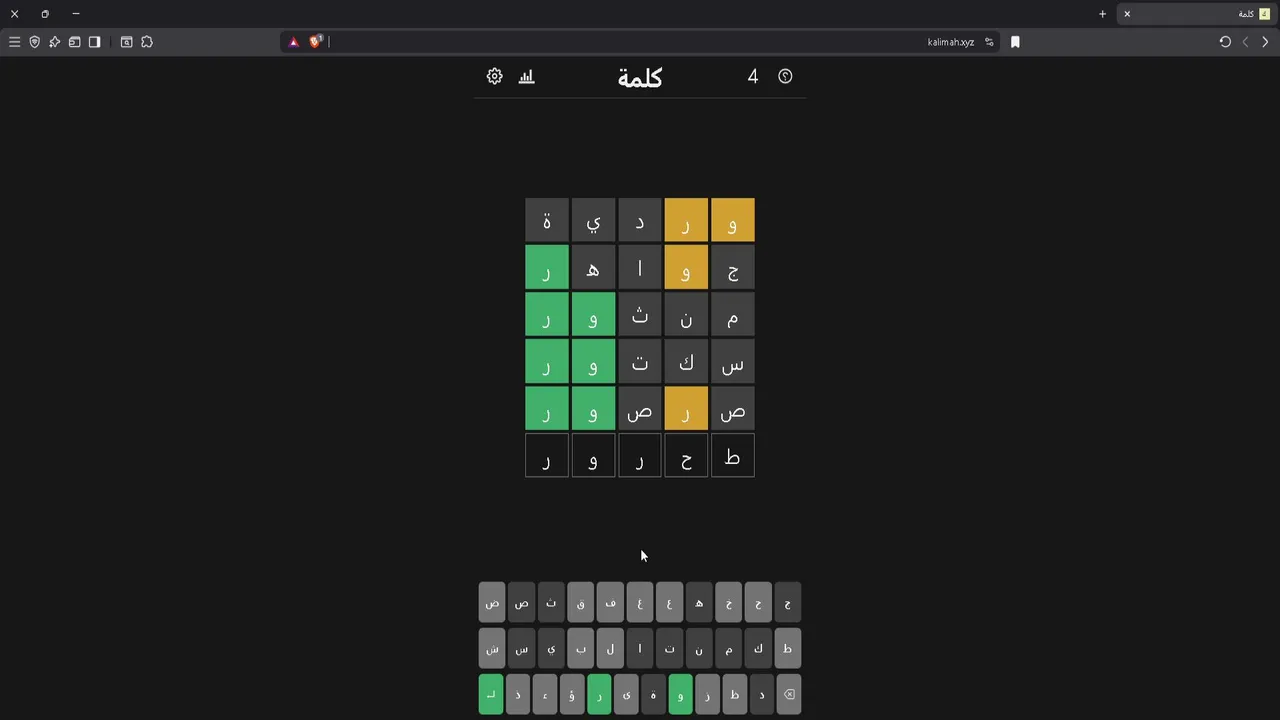Focus the address bar showing kalimah.xyz

tap(640, 42)
